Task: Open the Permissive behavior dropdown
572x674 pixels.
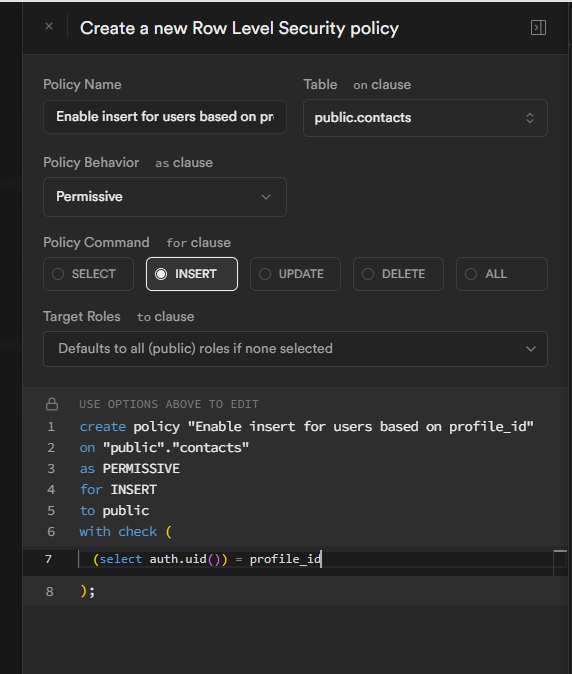Action: [x=165, y=197]
